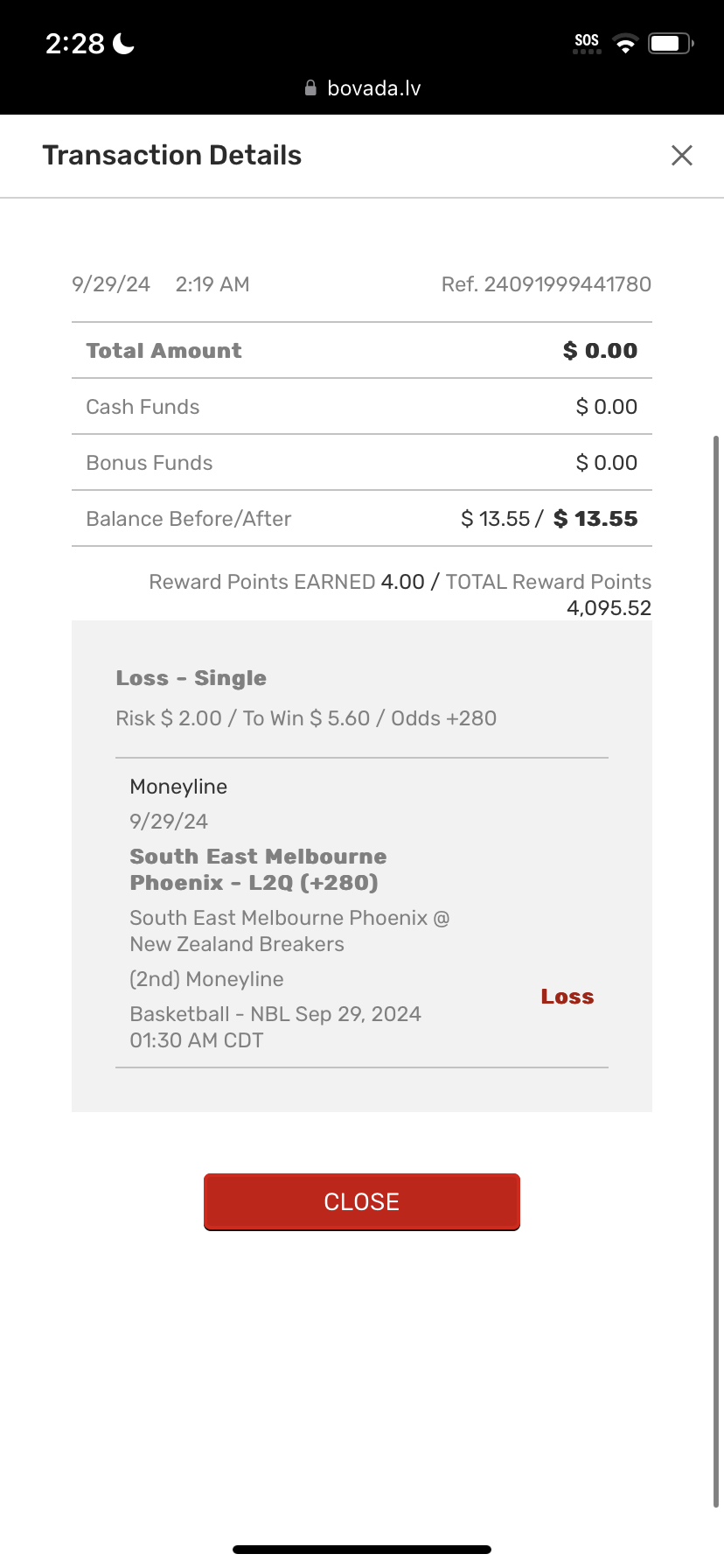Viewport: 724px width, 1568px height.
Task: Tap the Total Amount row
Action: pyautogui.click(x=362, y=351)
